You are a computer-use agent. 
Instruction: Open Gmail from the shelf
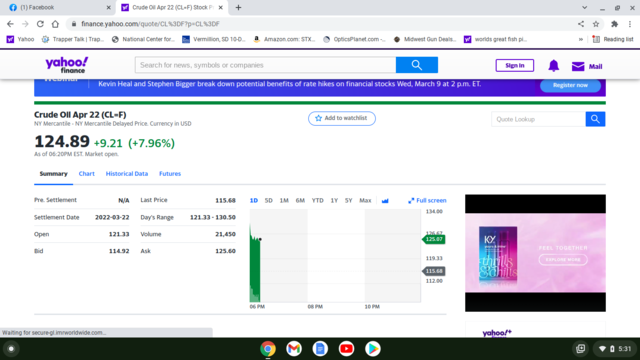294,349
